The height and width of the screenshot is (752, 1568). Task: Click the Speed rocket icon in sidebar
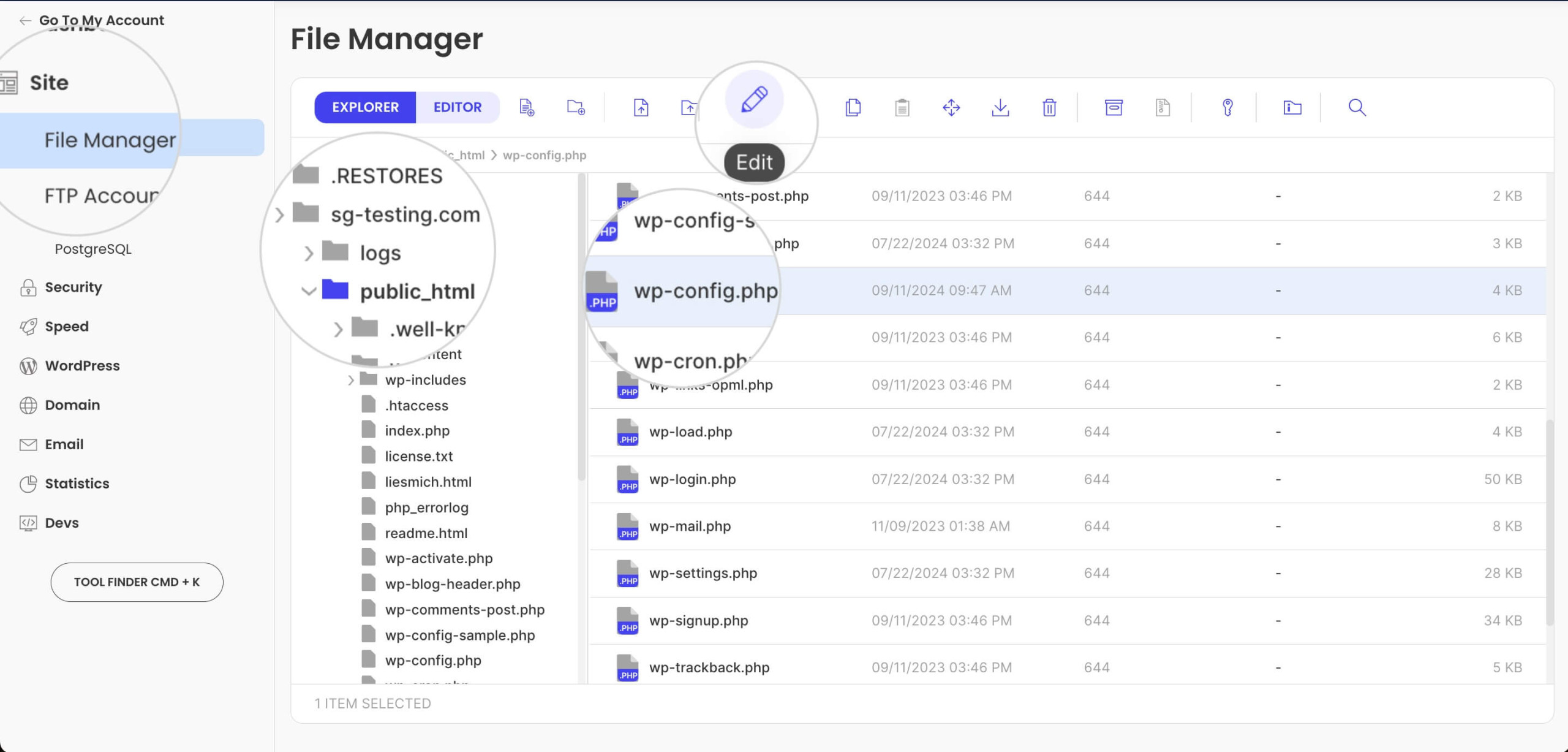tap(28, 327)
